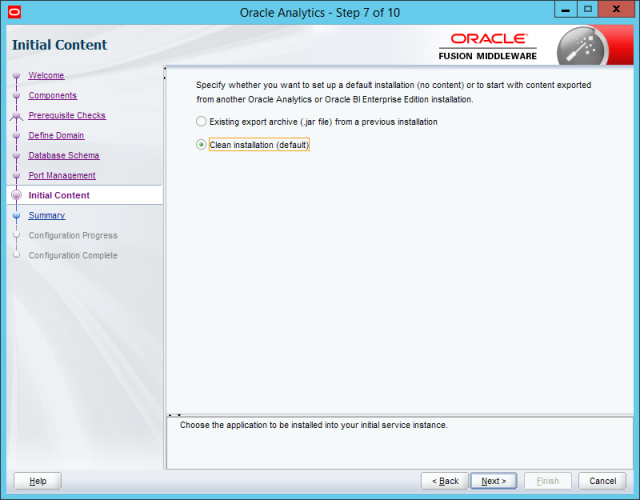Open the Port Management step link
This screenshot has height=500, width=640.
click(x=62, y=176)
